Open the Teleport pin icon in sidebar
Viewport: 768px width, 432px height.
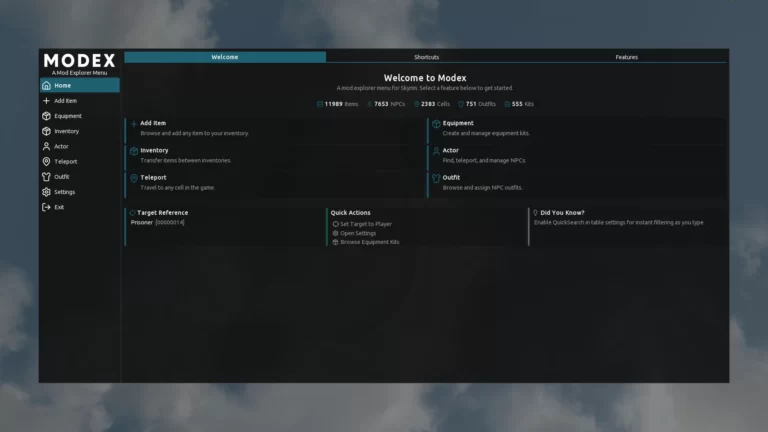[x=46, y=161]
